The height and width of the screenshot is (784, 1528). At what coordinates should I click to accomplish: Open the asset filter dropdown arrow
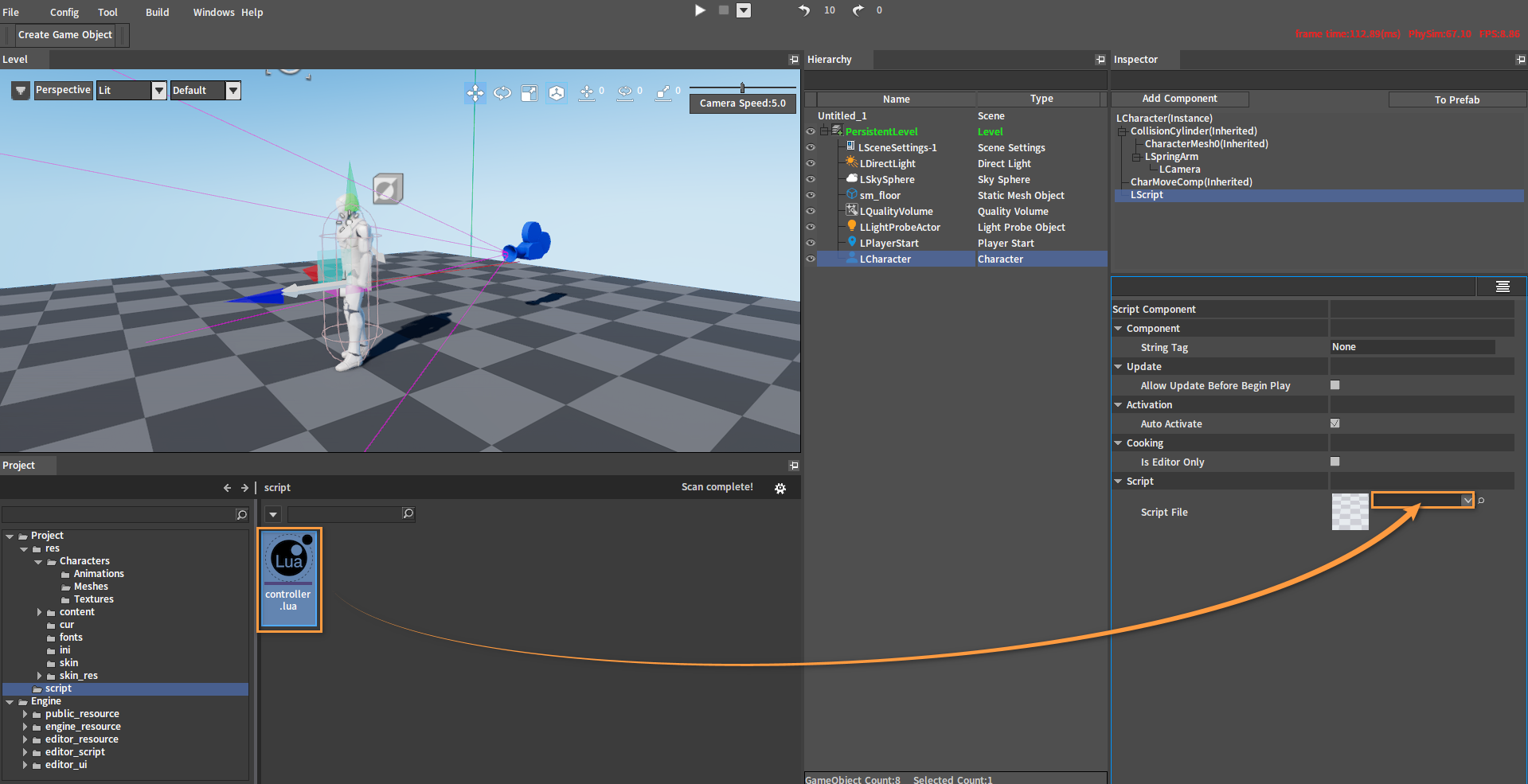[x=273, y=514]
